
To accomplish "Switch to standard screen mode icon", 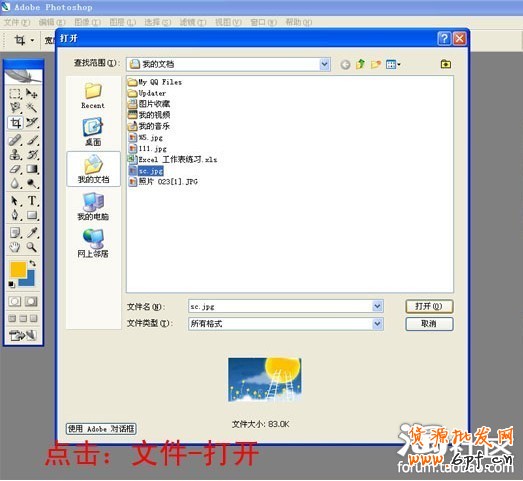I will (12, 318).
